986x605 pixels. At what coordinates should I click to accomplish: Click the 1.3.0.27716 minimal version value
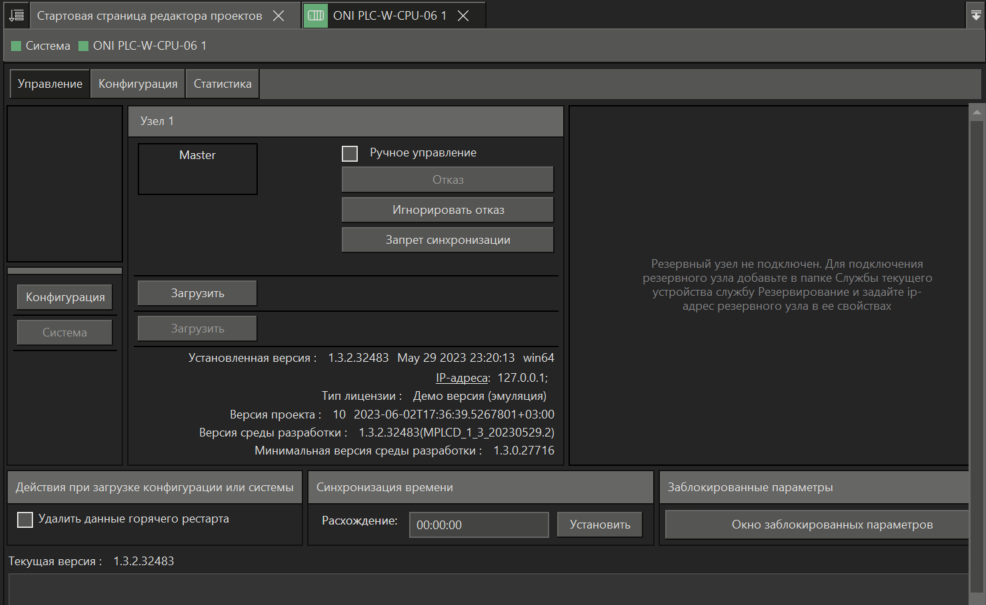pos(524,450)
